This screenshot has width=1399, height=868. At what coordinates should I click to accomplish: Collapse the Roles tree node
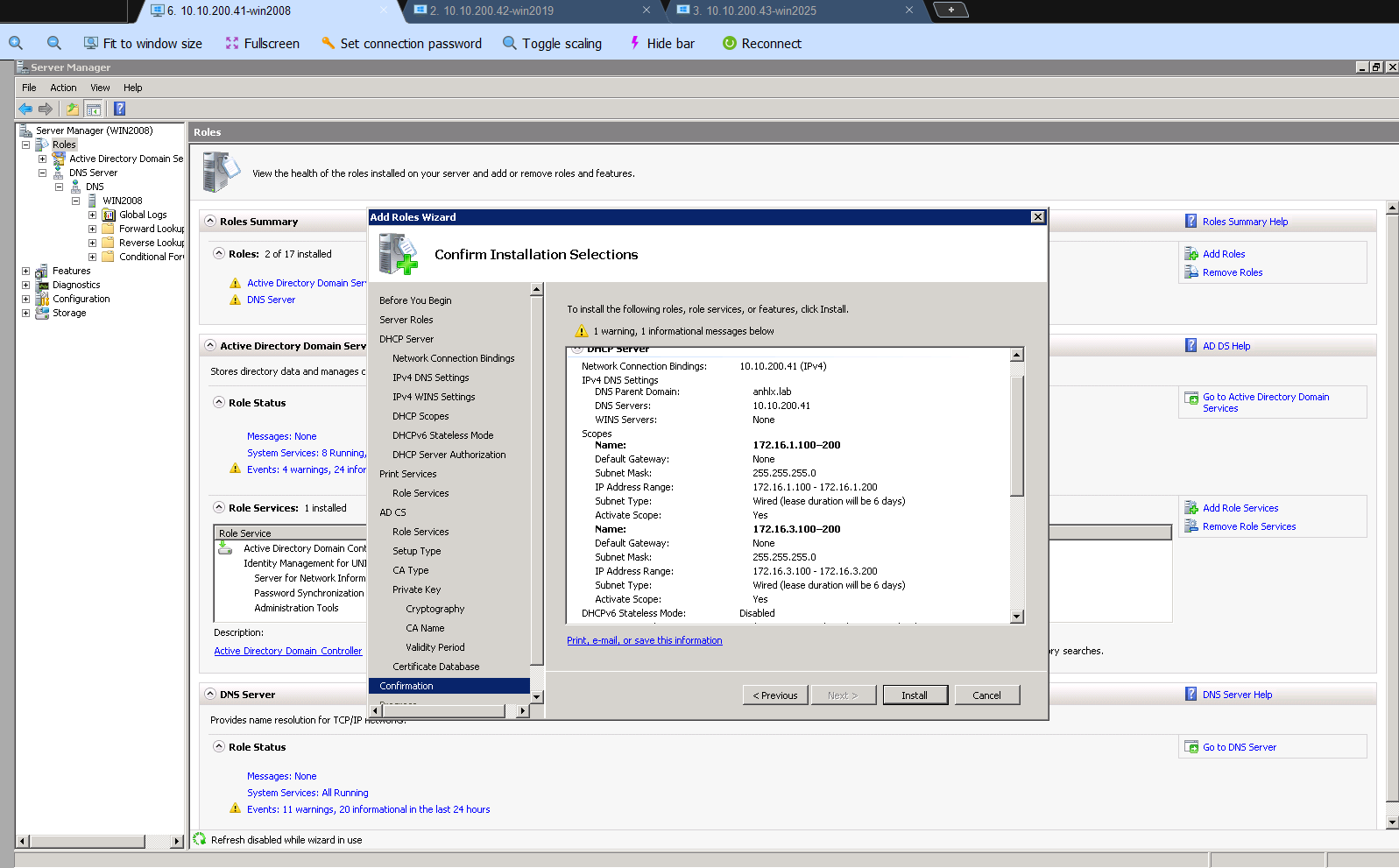pyautogui.click(x=25, y=145)
